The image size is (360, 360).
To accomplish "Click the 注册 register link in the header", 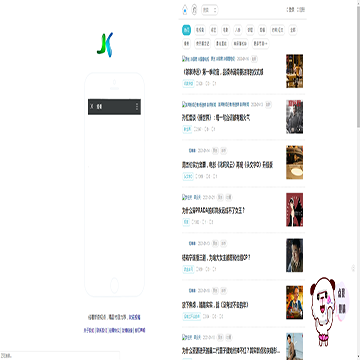I will [x=301, y=10].
